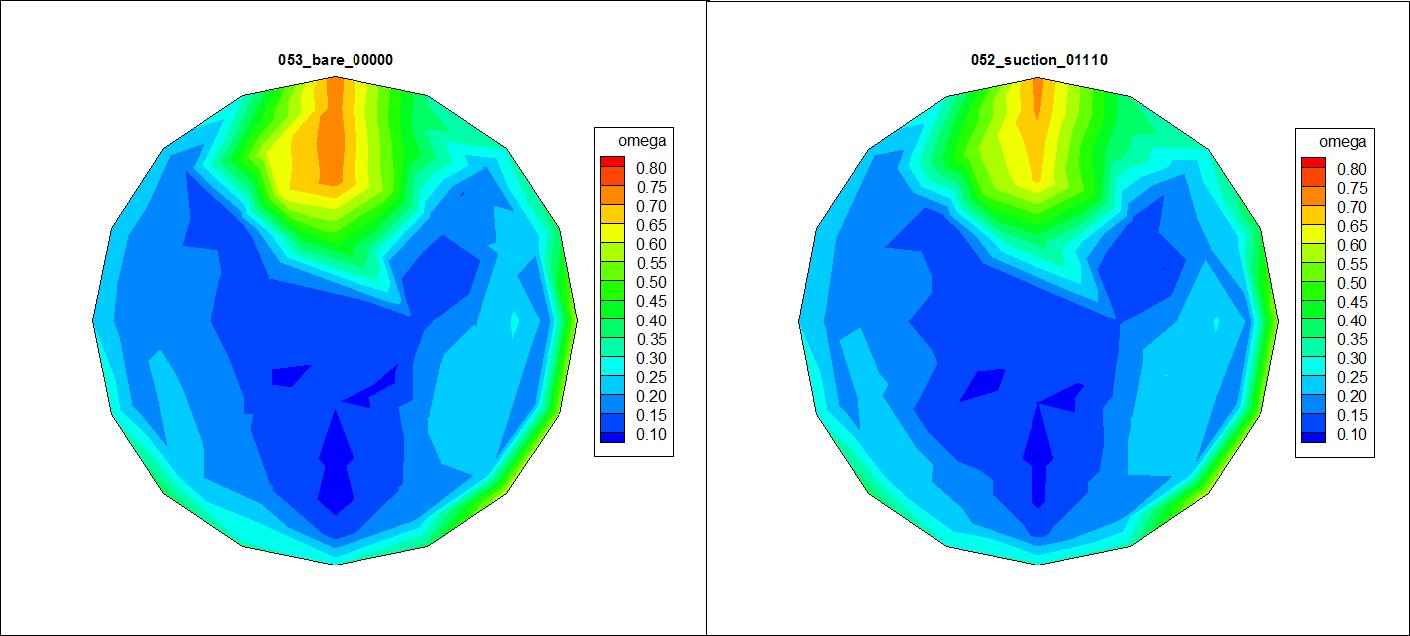The width and height of the screenshot is (1410, 636).
Task: Click the red top swatch in right legend
Action: [x=1311, y=162]
